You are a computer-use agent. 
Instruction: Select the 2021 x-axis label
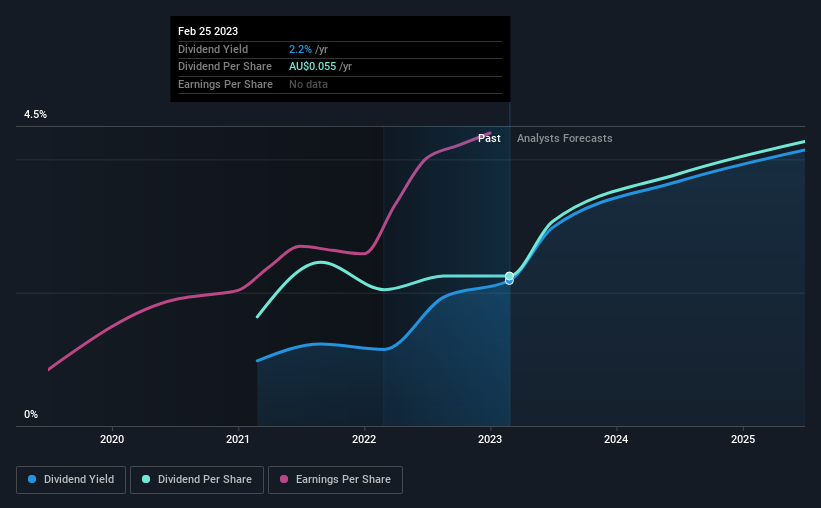coord(238,439)
